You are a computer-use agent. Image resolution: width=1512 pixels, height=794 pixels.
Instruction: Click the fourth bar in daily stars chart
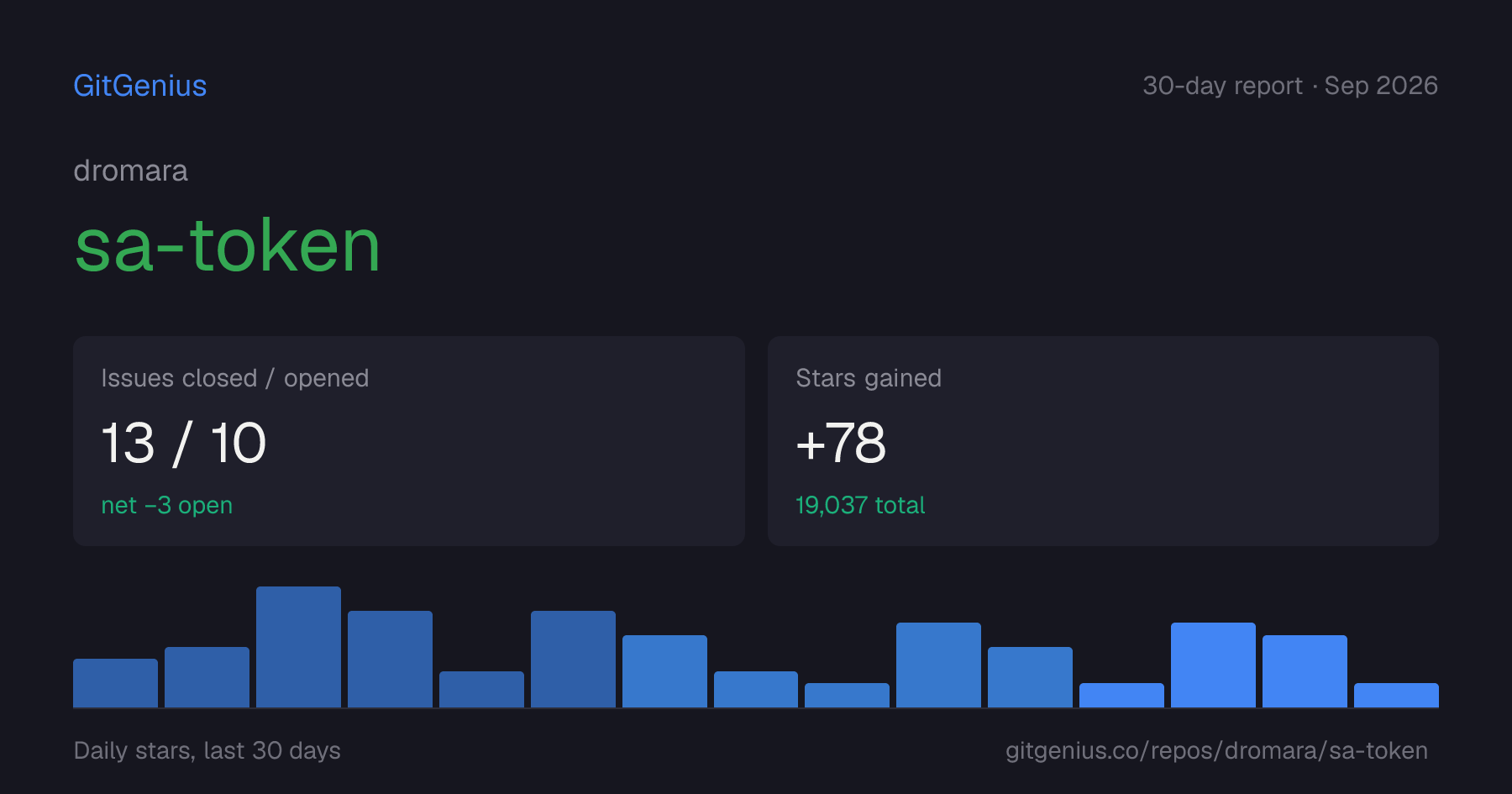tap(390, 659)
